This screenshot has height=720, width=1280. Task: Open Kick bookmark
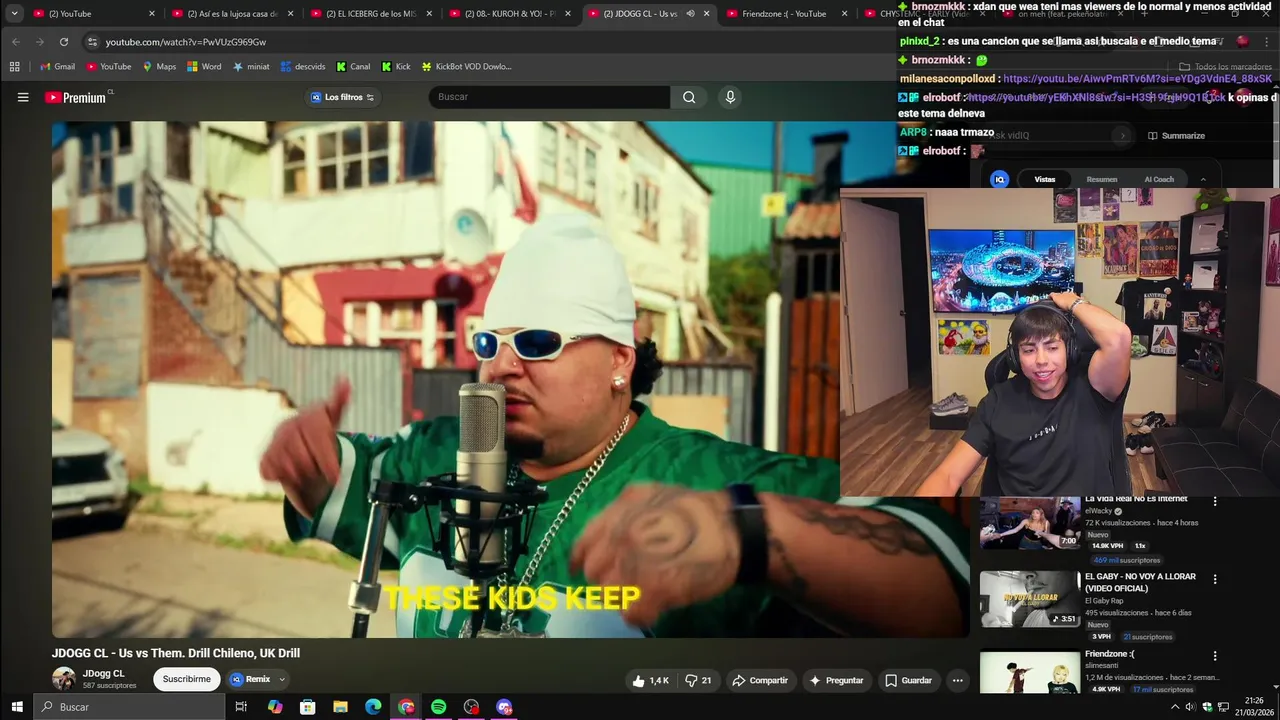click(x=396, y=67)
